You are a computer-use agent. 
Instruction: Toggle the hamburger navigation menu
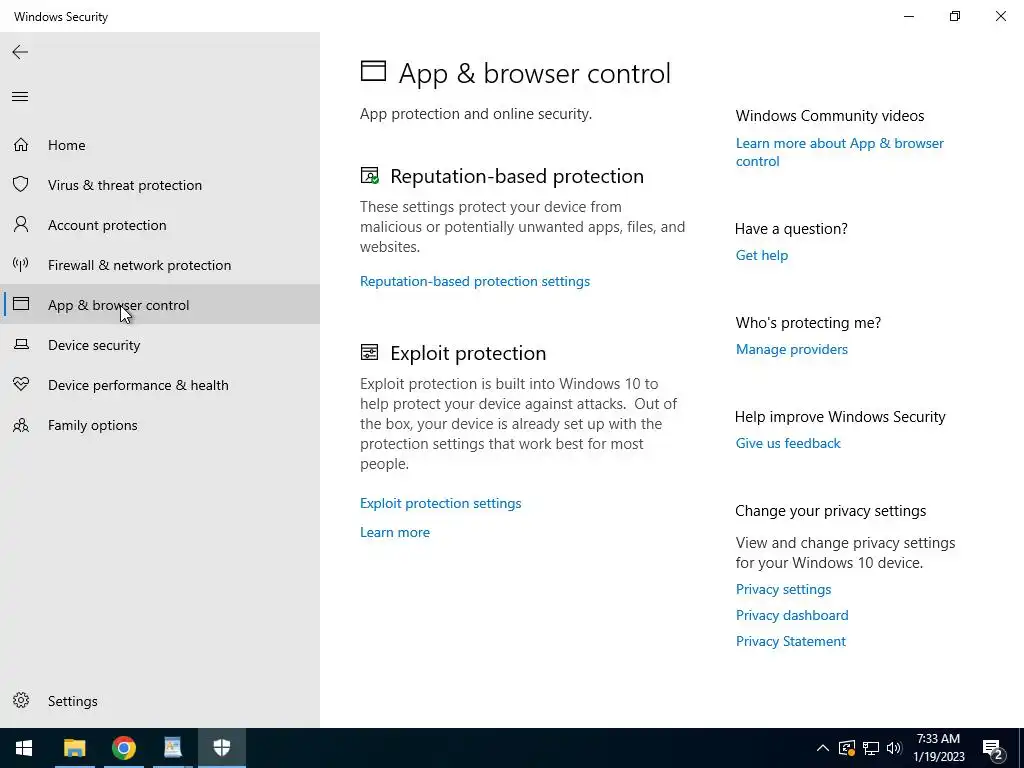pyautogui.click(x=20, y=97)
